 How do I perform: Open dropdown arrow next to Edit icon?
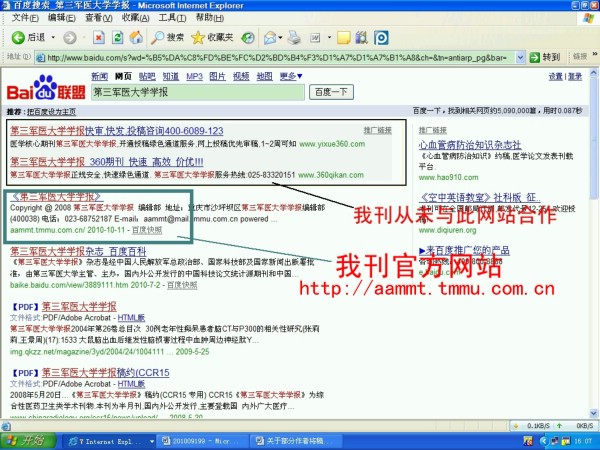(329, 38)
